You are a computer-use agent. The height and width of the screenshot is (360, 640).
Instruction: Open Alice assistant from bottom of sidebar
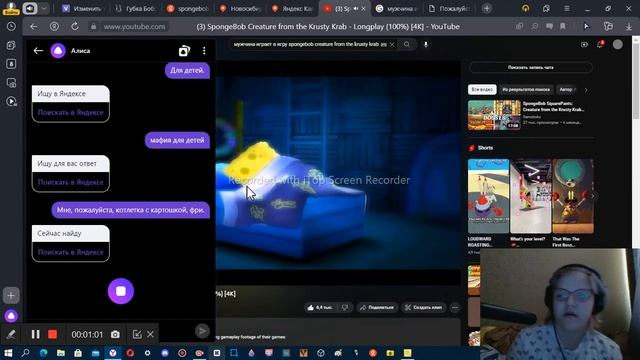click(x=11, y=316)
